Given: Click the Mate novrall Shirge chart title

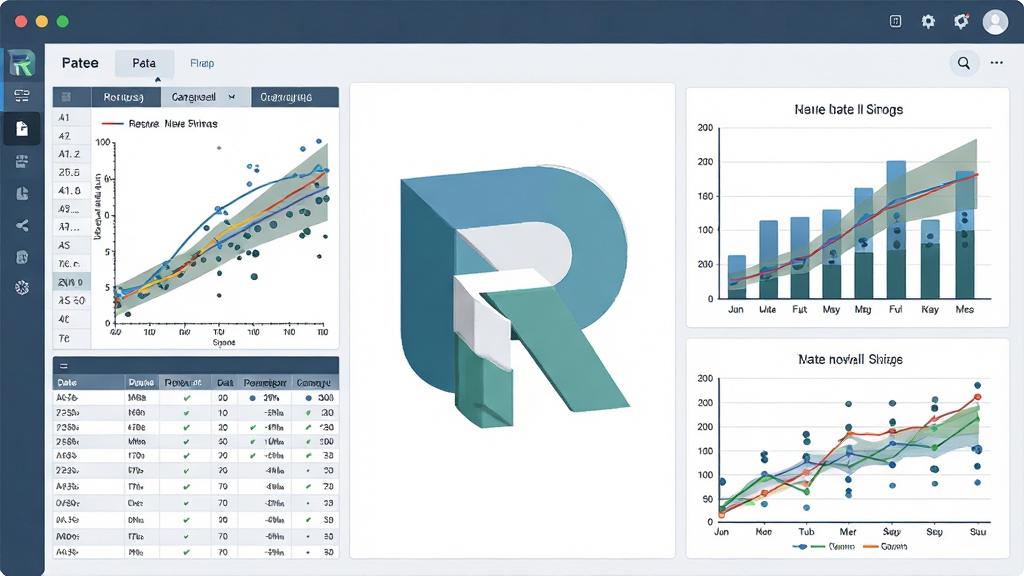Looking at the screenshot, I should click(x=850, y=359).
